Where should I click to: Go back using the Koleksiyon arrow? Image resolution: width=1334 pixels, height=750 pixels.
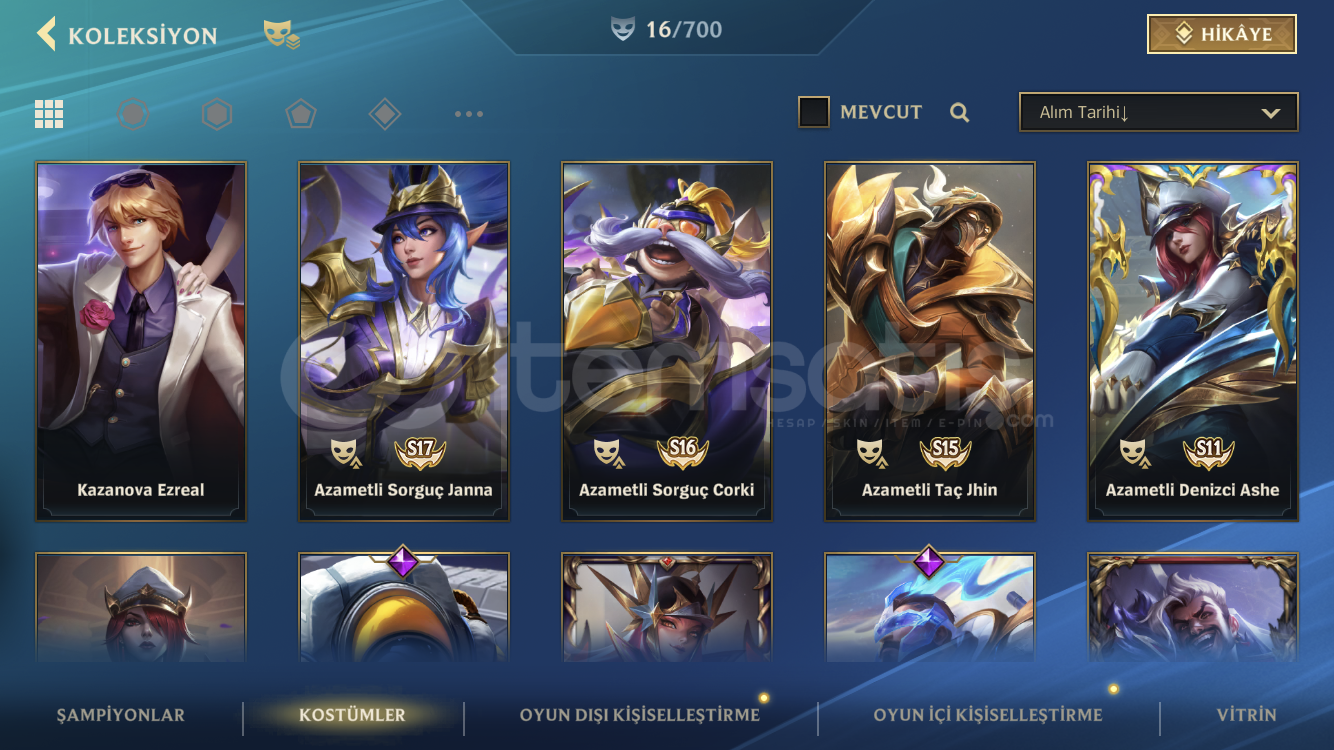[x=46, y=34]
